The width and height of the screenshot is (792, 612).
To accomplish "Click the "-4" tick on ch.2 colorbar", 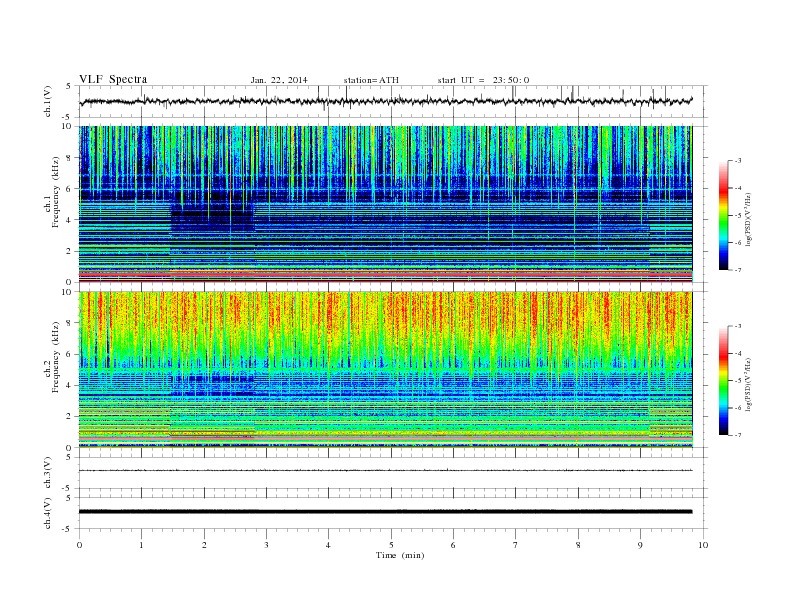I will [738, 353].
